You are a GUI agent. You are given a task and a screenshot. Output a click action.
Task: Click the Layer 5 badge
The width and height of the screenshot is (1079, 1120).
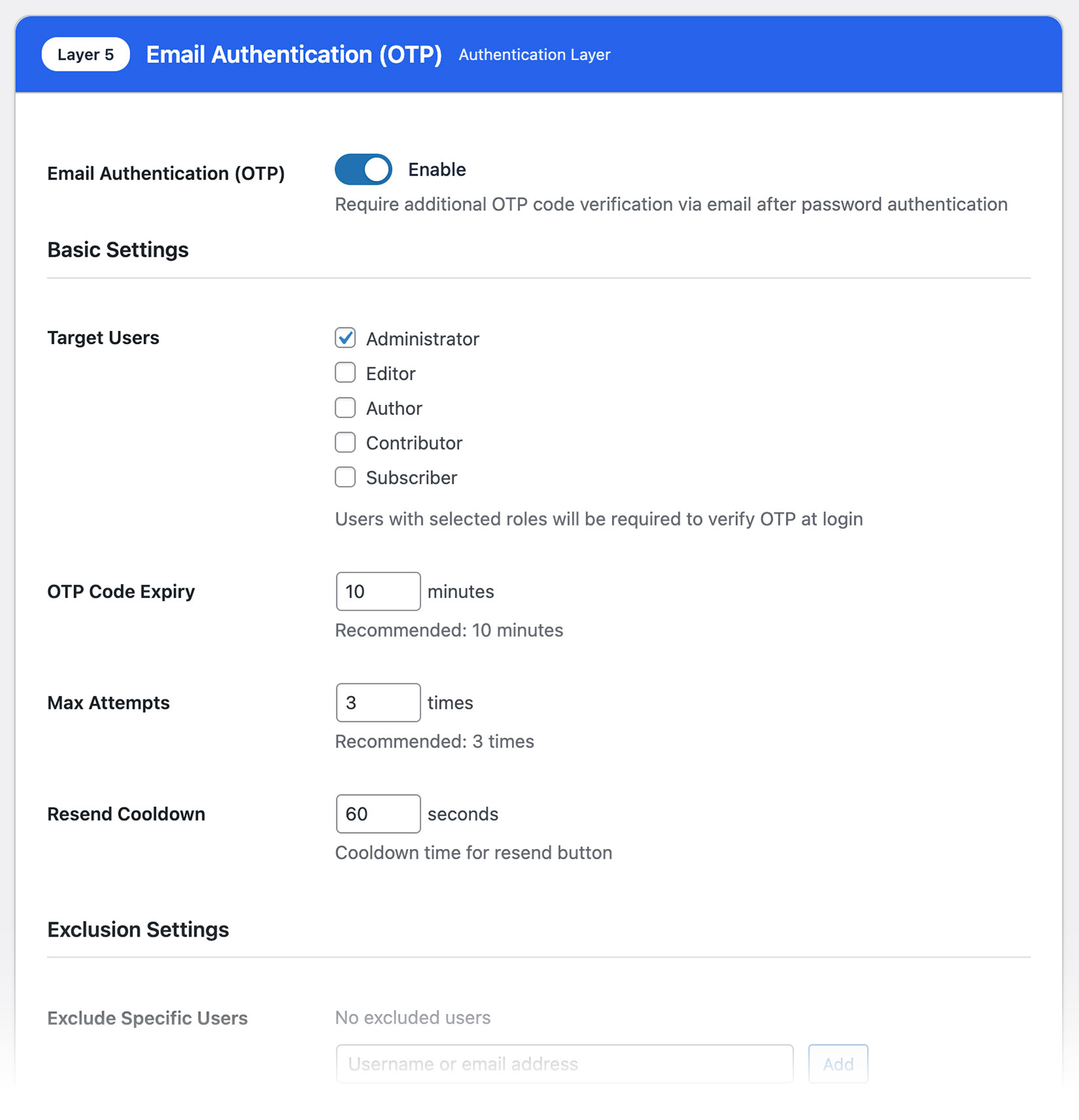click(86, 54)
